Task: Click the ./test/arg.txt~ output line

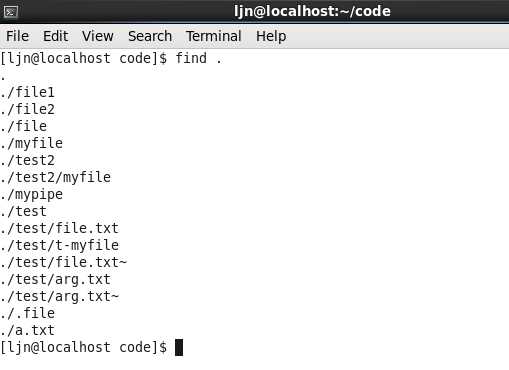Action: (59, 296)
